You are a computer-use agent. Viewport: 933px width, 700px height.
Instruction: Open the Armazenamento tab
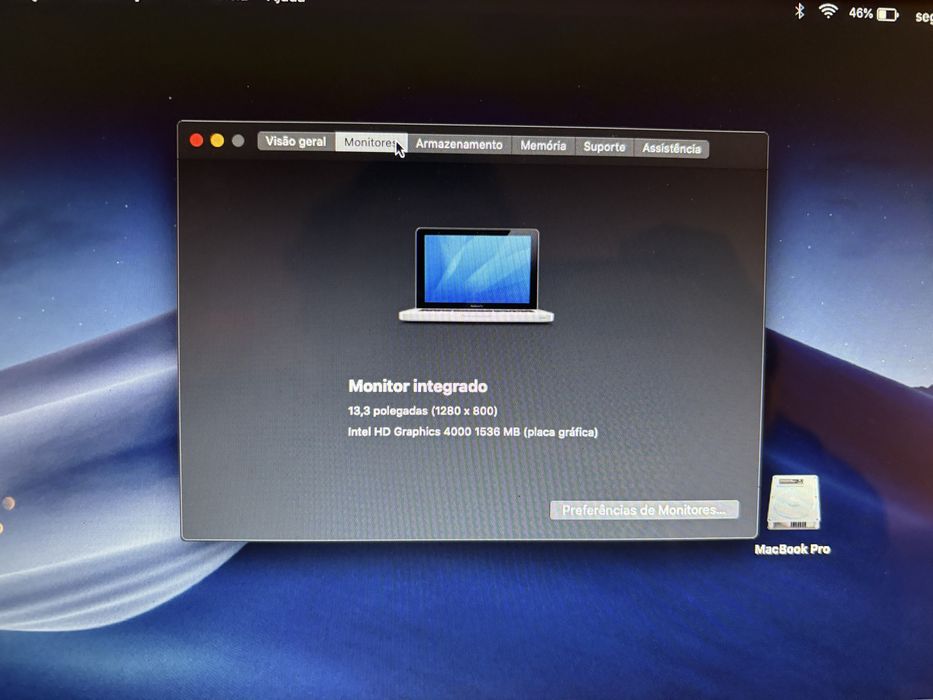coord(459,145)
